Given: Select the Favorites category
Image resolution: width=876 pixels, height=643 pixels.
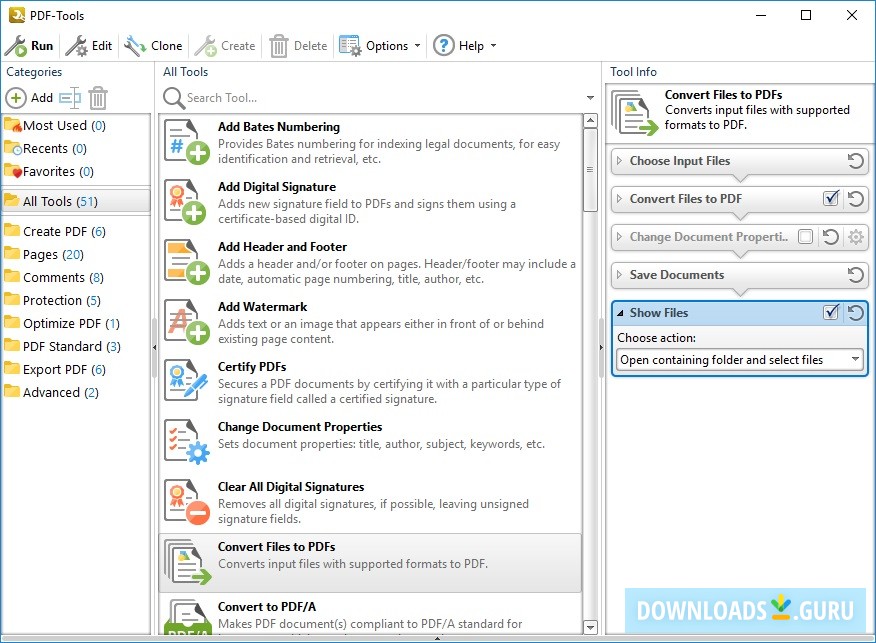Looking at the screenshot, I should tap(76, 171).
